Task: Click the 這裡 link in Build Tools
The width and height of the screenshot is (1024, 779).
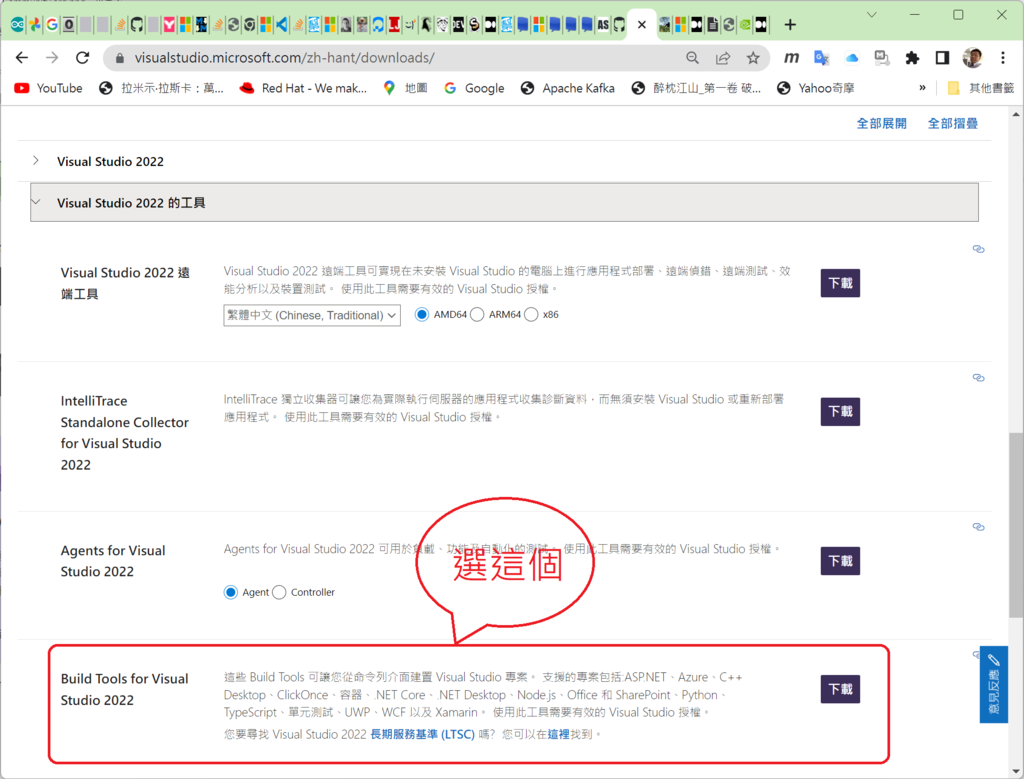Action: coord(558,735)
